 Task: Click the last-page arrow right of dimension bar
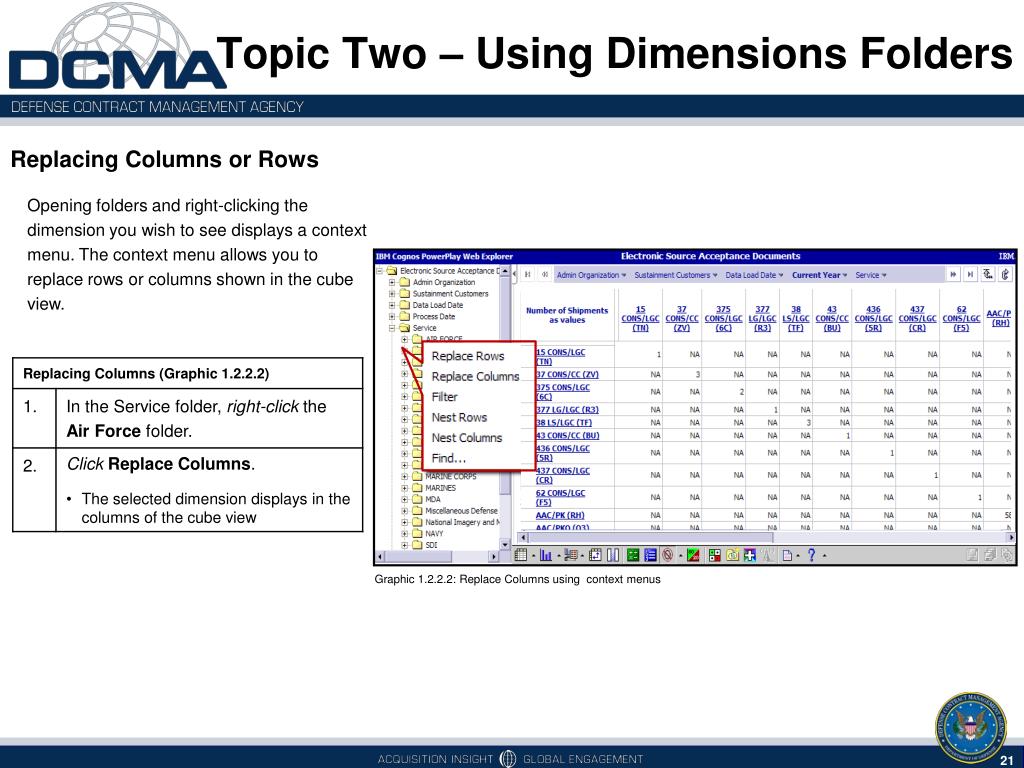click(970, 275)
